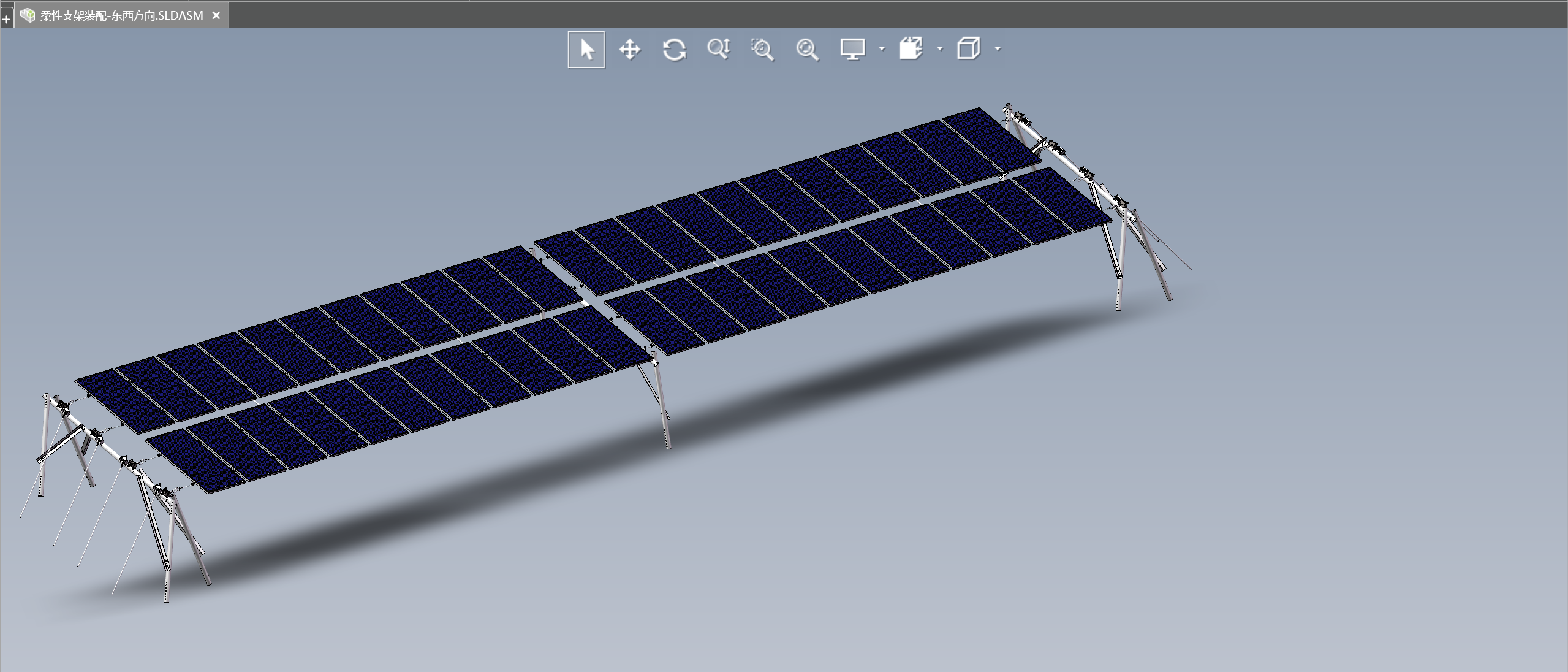This screenshot has height=672, width=1568.
Task: Open dropdown arrow beside display style cube
Action: click(998, 48)
